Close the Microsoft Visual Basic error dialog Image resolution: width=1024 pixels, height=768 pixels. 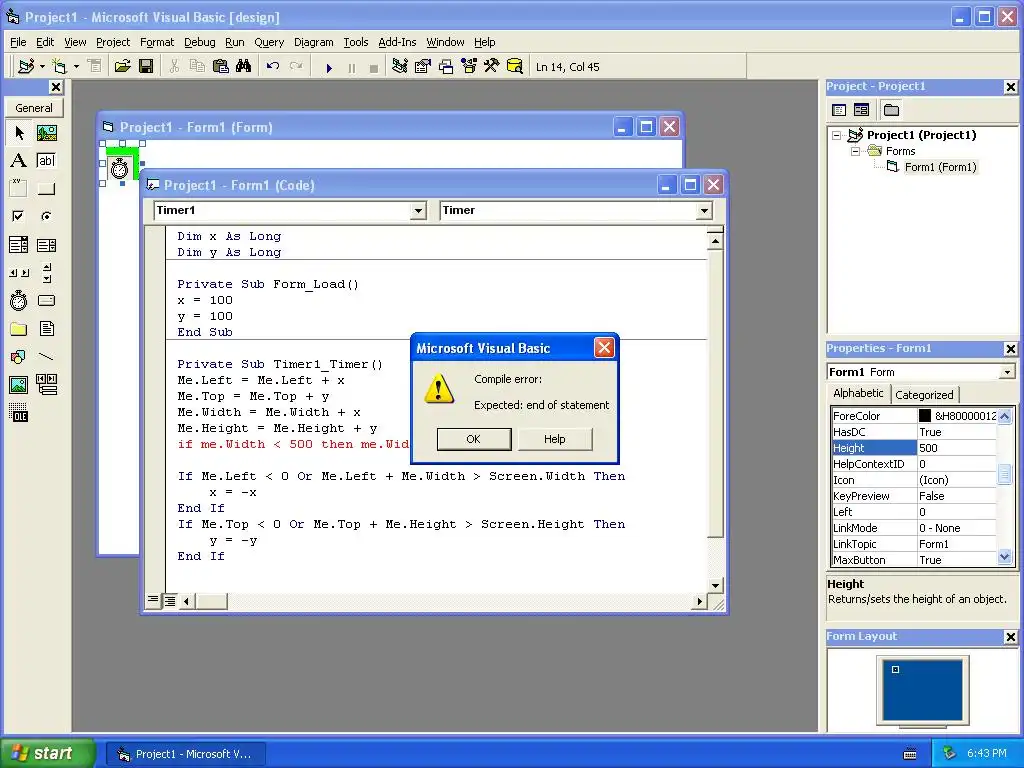point(604,348)
